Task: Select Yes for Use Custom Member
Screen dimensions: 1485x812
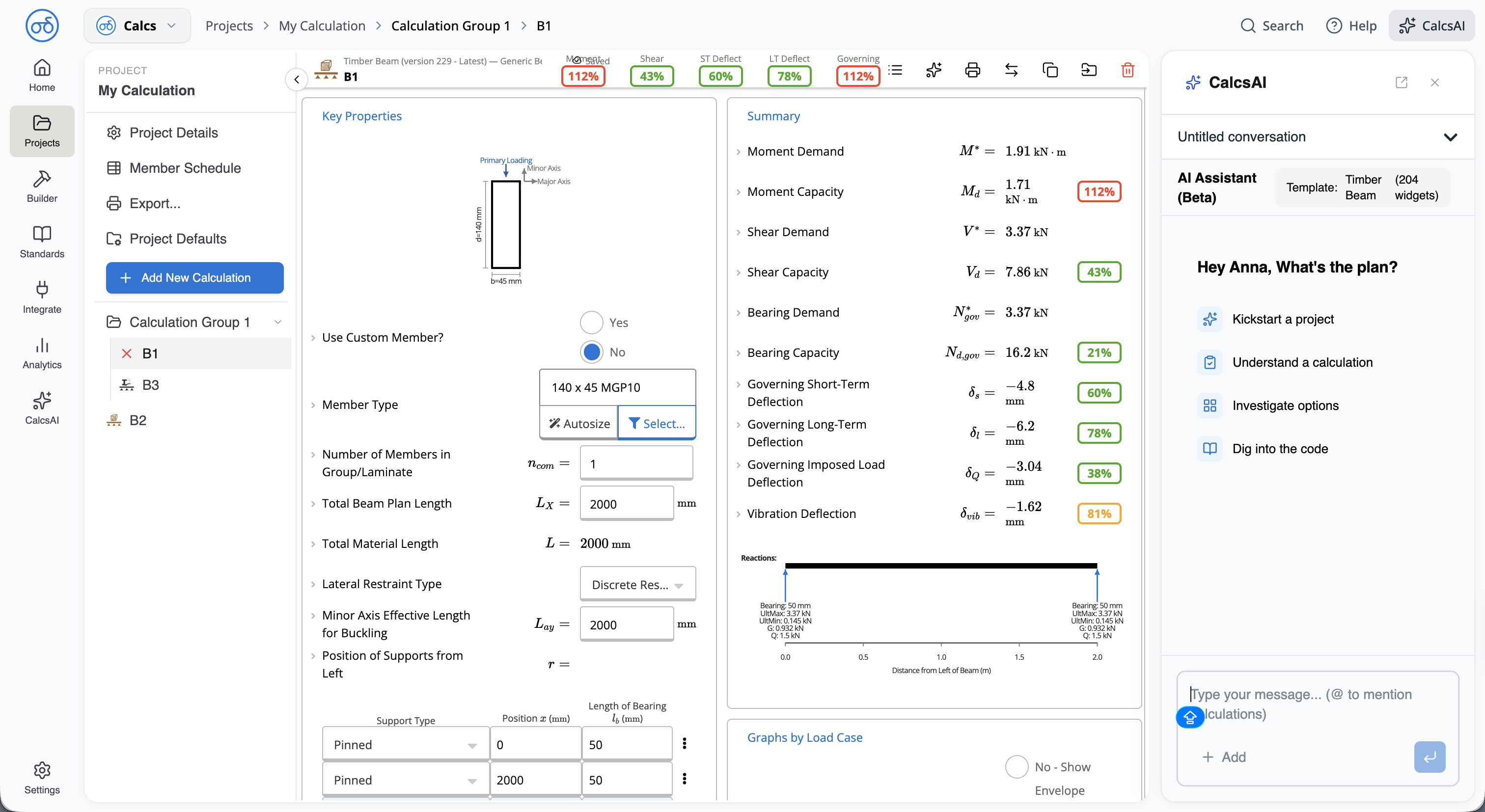Action: 591,322
